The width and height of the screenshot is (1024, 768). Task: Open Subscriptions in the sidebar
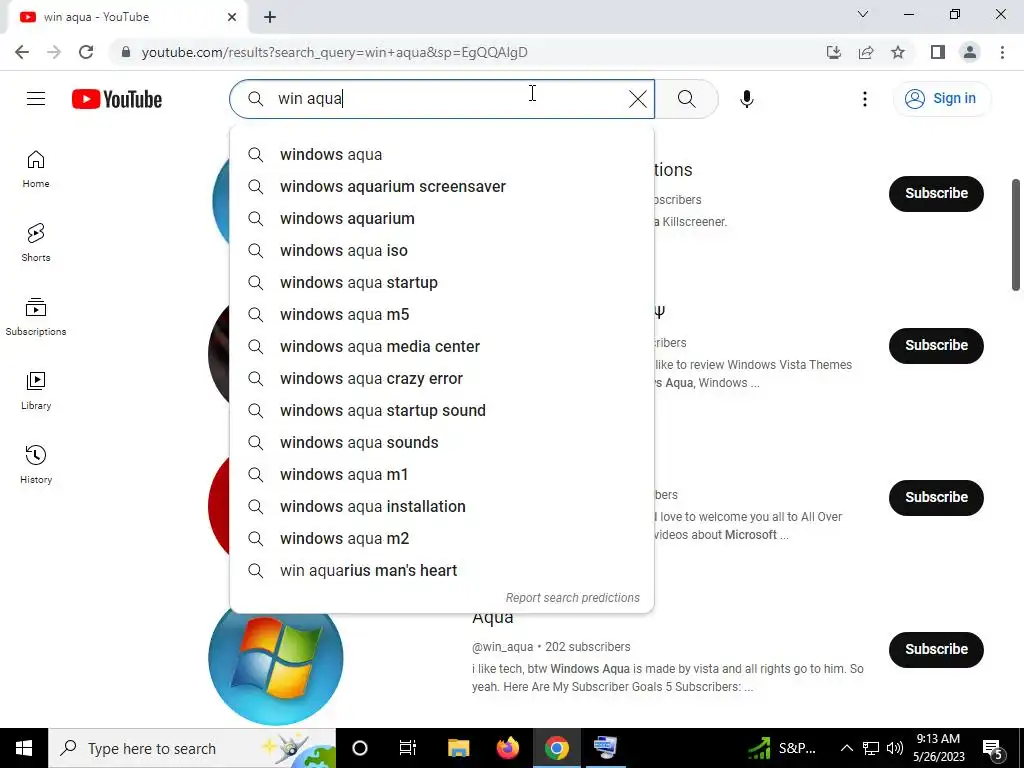pyautogui.click(x=36, y=317)
